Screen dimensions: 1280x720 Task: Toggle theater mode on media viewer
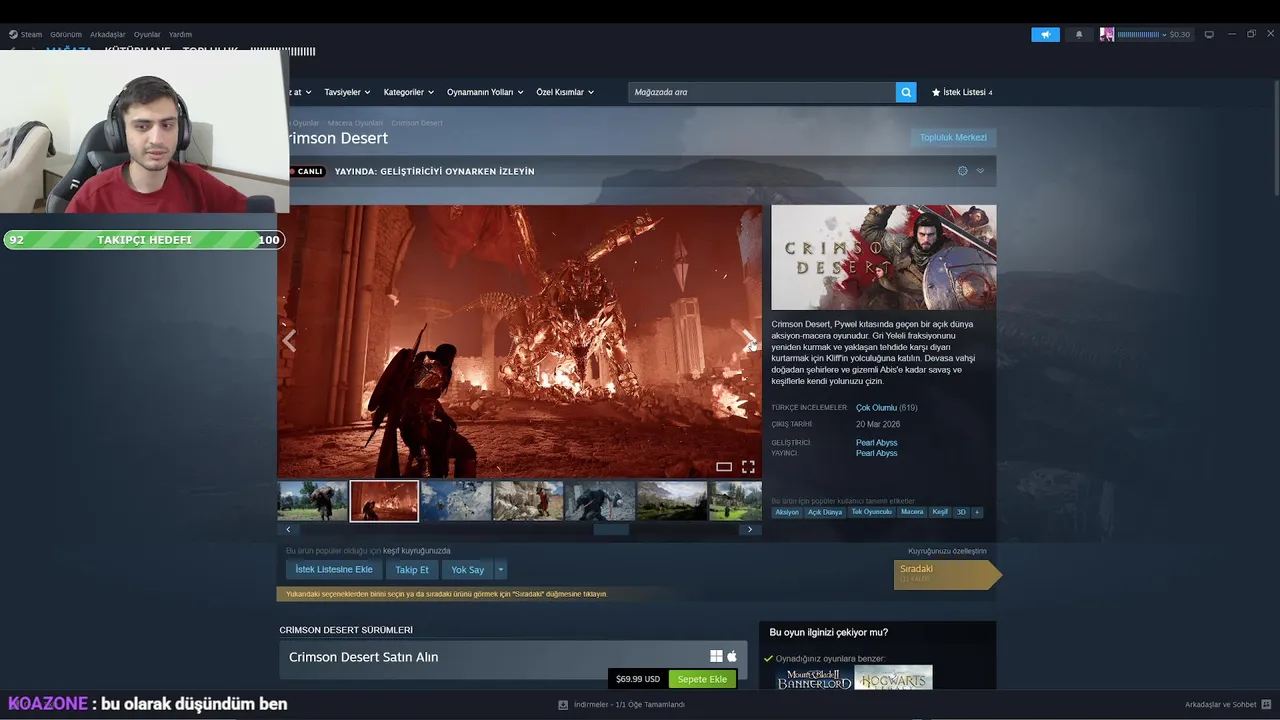pos(724,467)
